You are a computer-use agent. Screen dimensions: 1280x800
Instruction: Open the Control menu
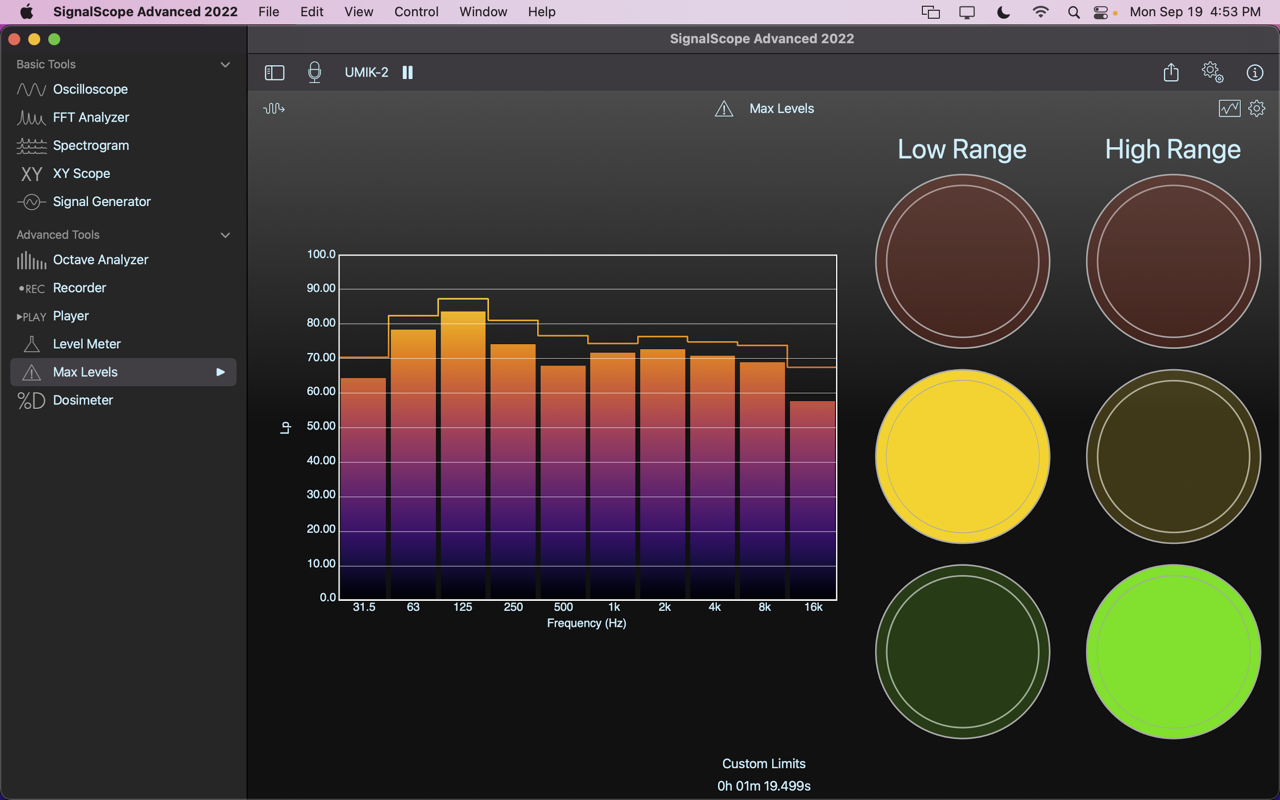[x=416, y=12]
